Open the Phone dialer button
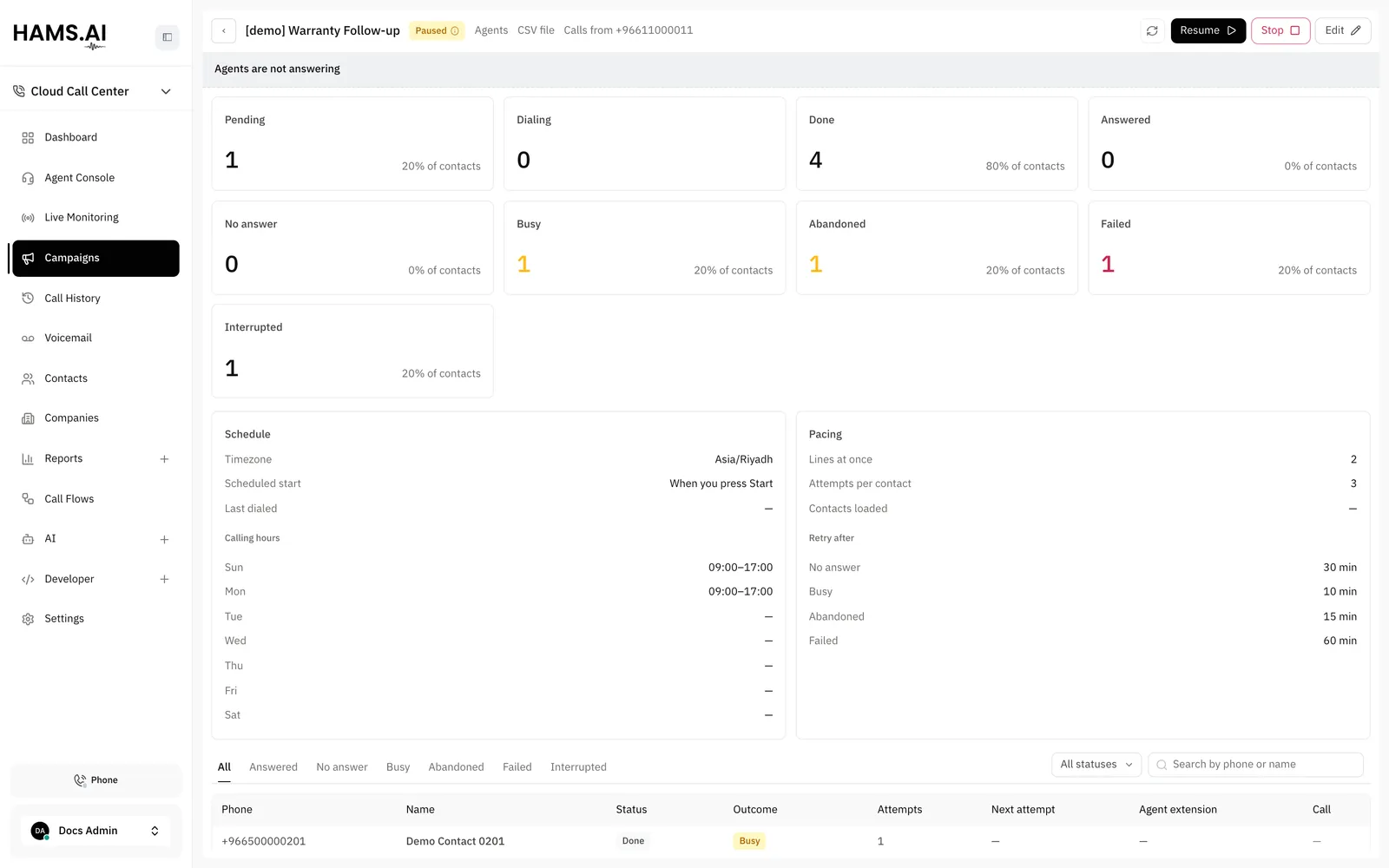Screen dimensions: 1389x868 pyautogui.click(x=96, y=780)
